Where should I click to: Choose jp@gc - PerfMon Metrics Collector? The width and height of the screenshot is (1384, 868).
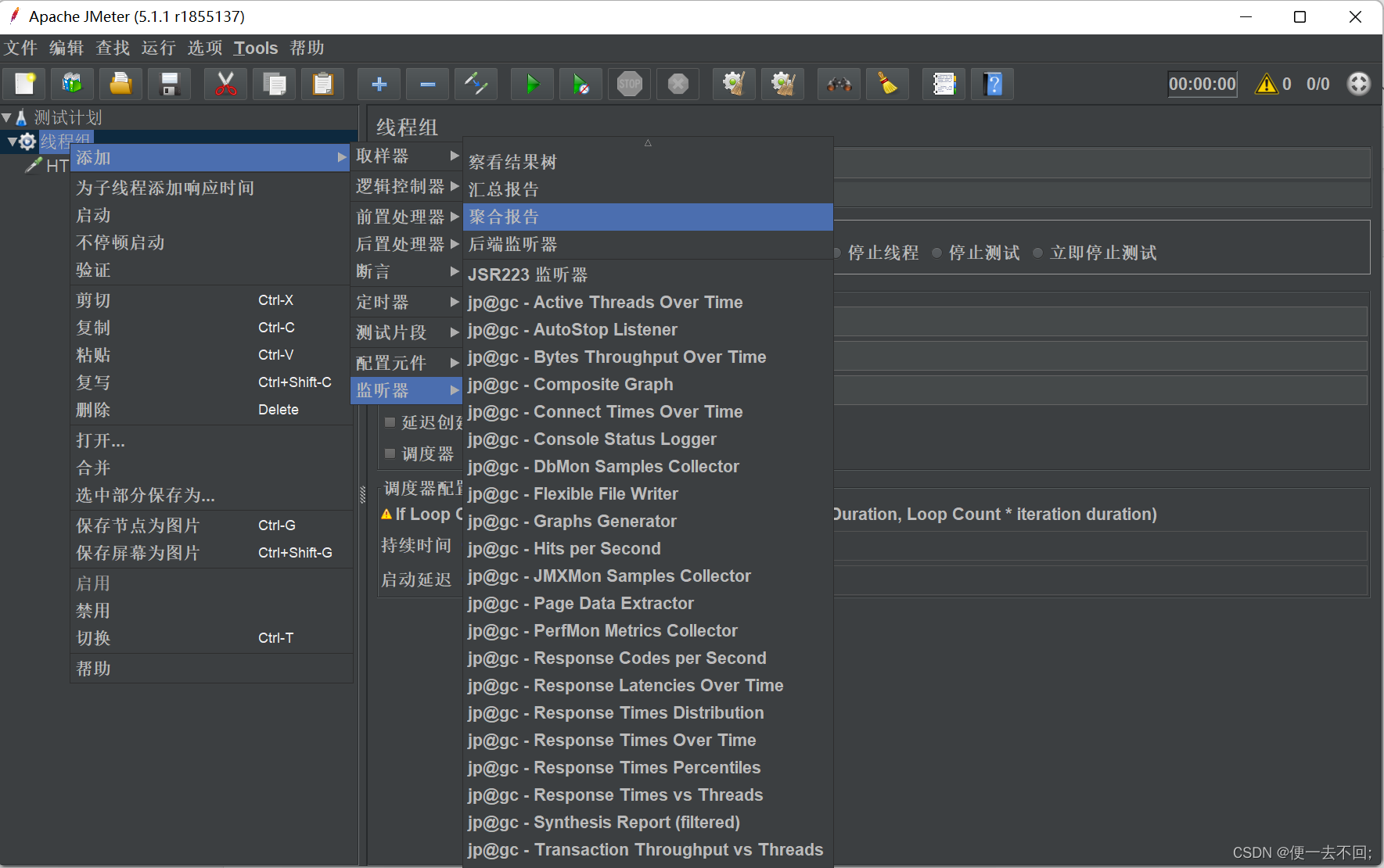pyautogui.click(x=648, y=631)
